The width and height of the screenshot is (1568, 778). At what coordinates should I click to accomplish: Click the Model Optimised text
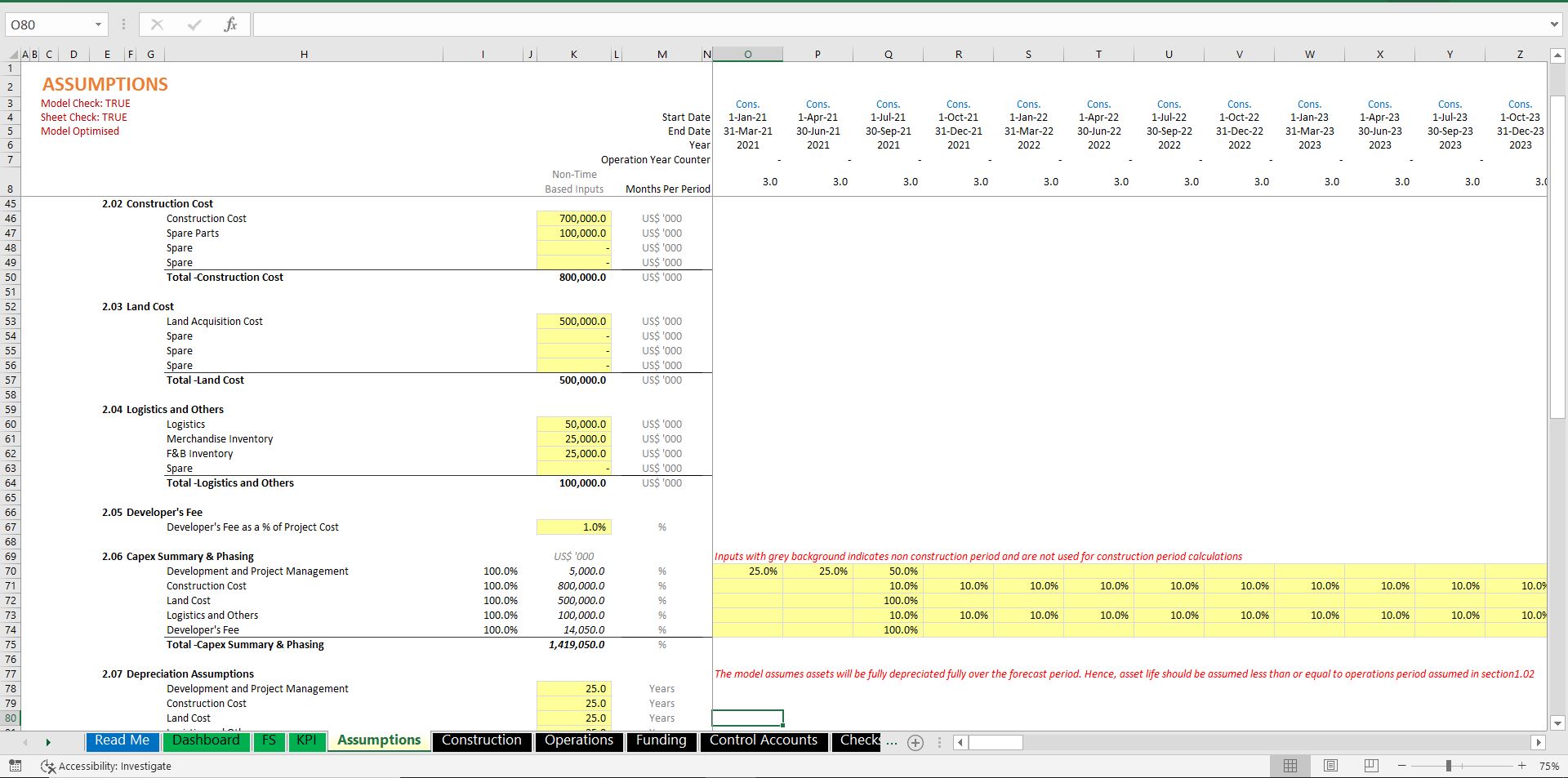[80, 131]
